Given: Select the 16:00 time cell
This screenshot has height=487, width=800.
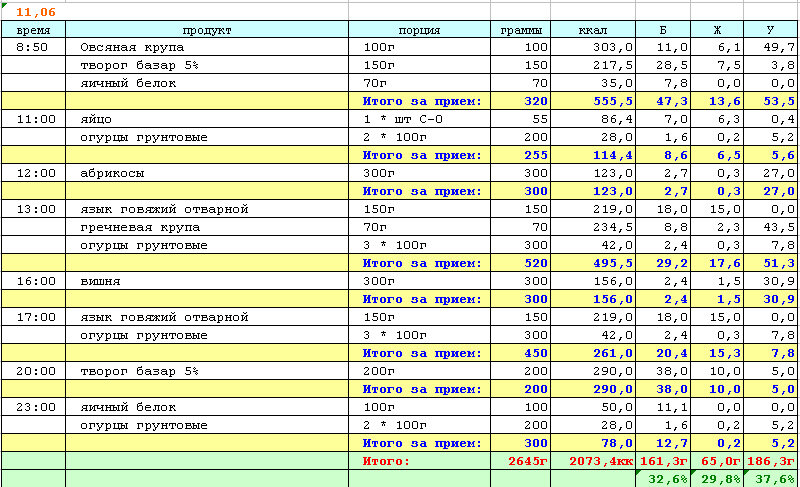Looking at the screenshot, I should pos(34,281).
